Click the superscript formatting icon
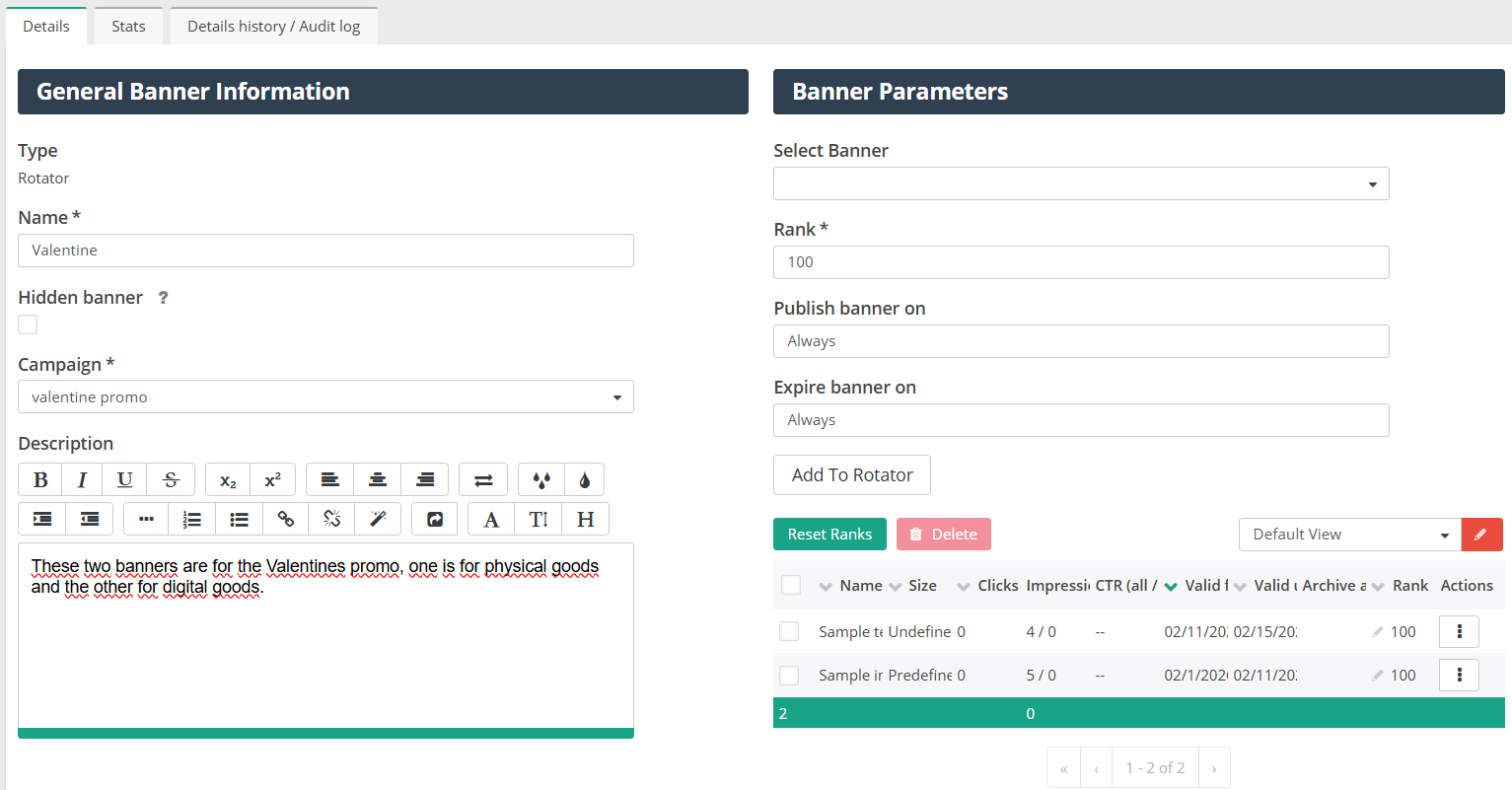The width and height of the screenshot is (1512, 790). (x=273, y=480)
